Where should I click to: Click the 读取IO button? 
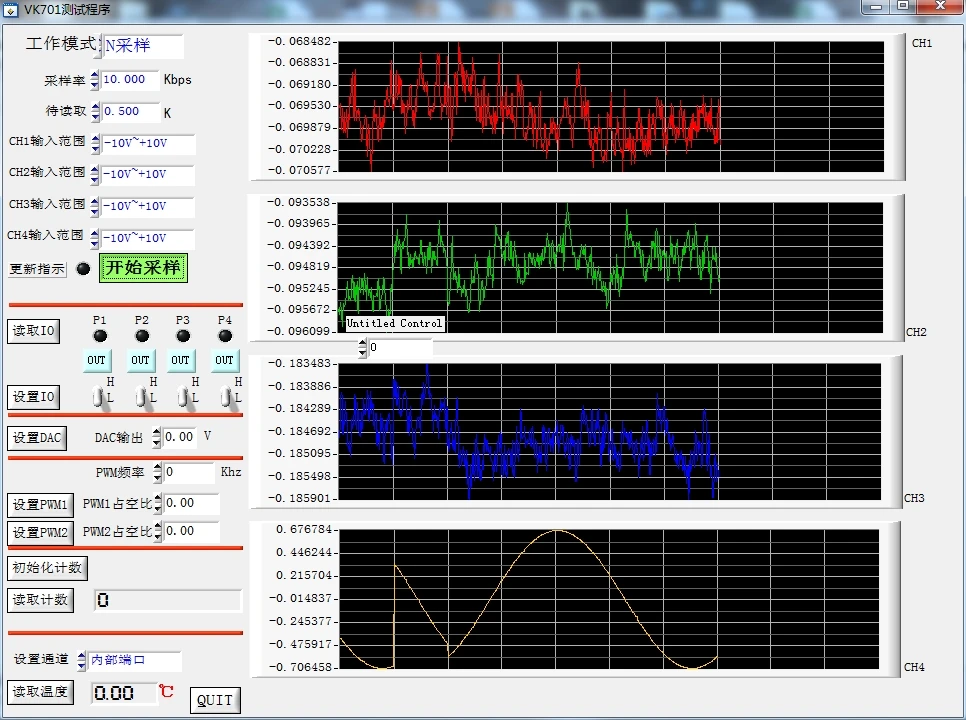click(x=34, y=331)
